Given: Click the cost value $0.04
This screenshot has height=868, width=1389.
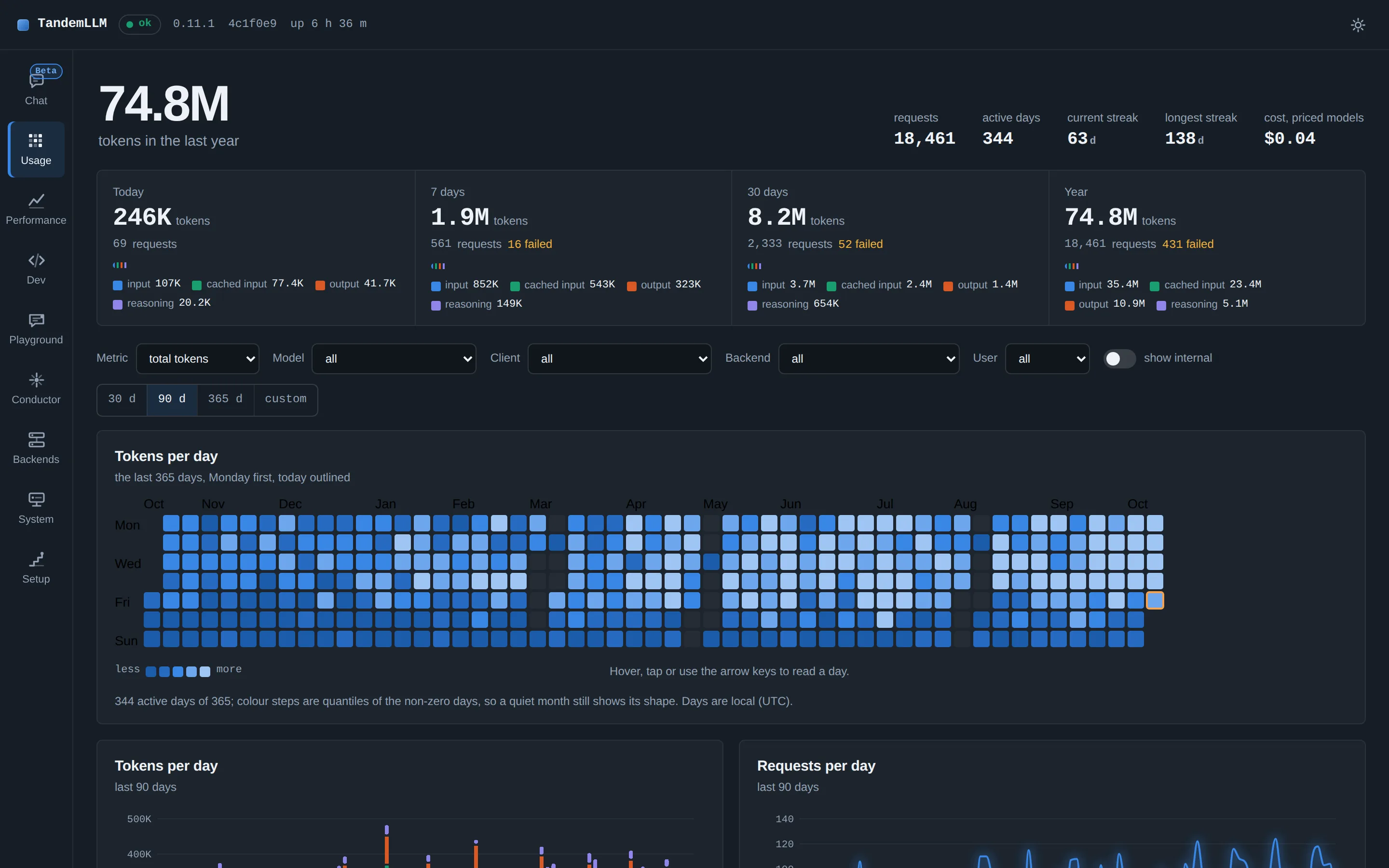Looking at the screenshot, I should [1289, 138].
